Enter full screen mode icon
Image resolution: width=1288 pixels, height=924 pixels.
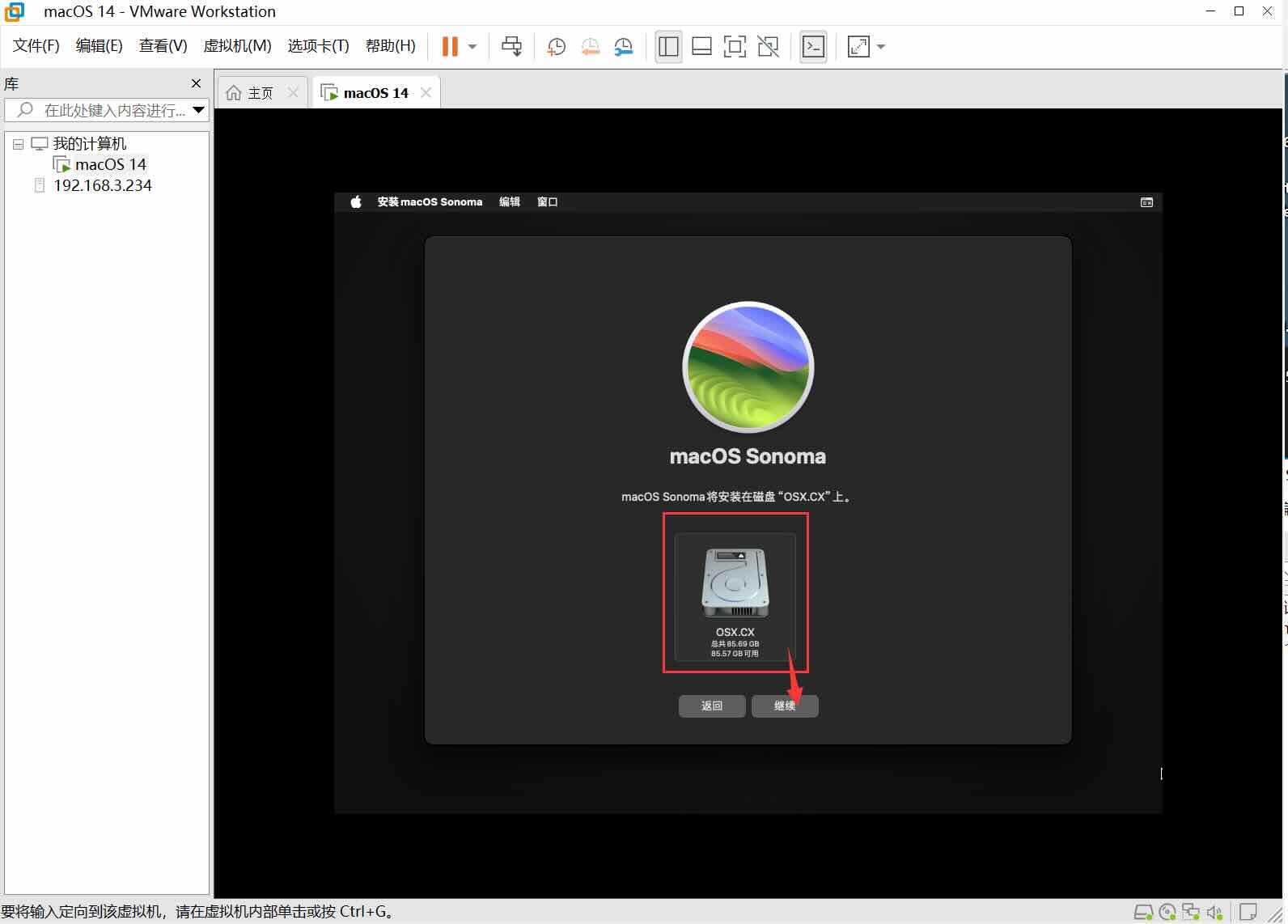click(x=735, y=46)
